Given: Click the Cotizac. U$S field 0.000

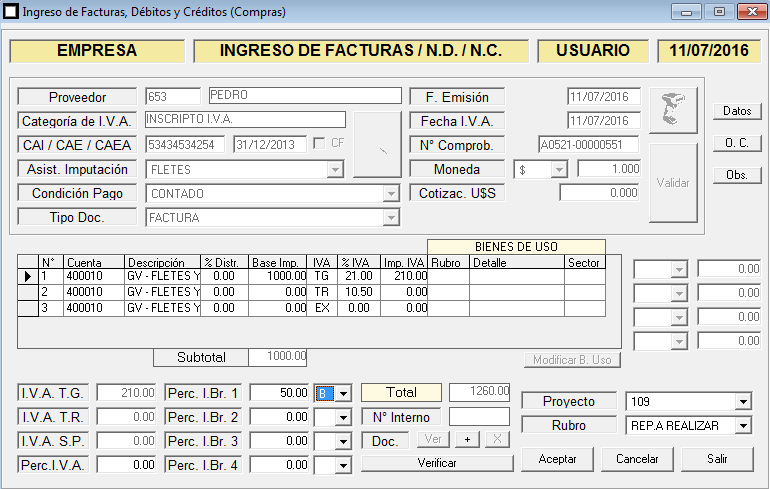Looking at the screenshot, I should [x=600, y=192].
